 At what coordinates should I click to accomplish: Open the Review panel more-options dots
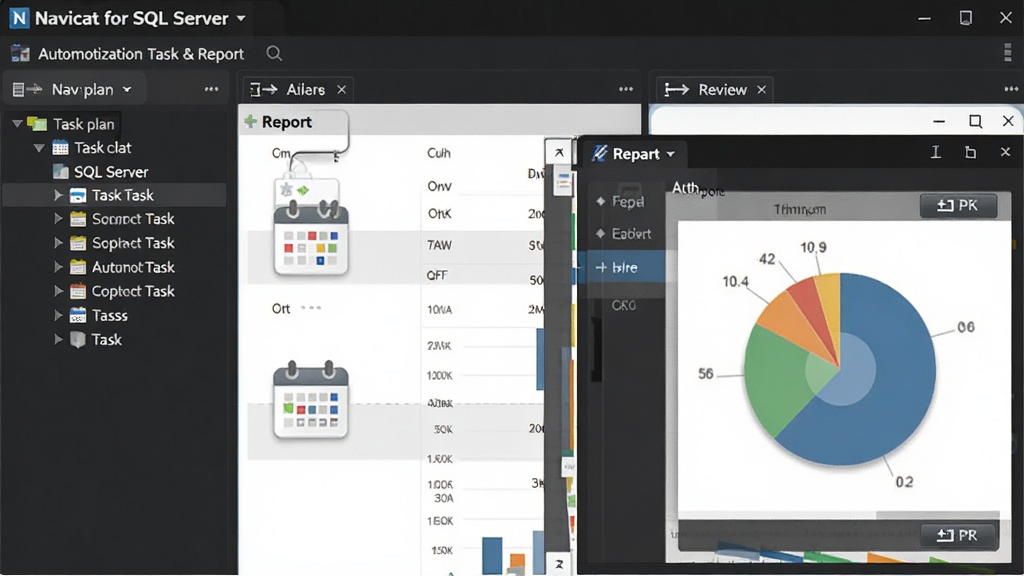coord(1011,89)
